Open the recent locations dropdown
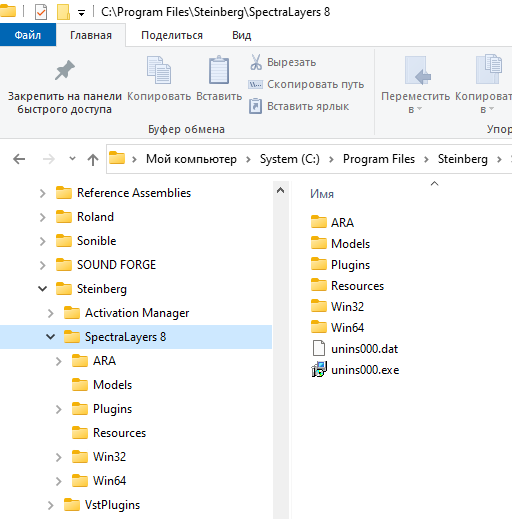The image size is (512, 519). pyautogui.click(x=72, y=159)
